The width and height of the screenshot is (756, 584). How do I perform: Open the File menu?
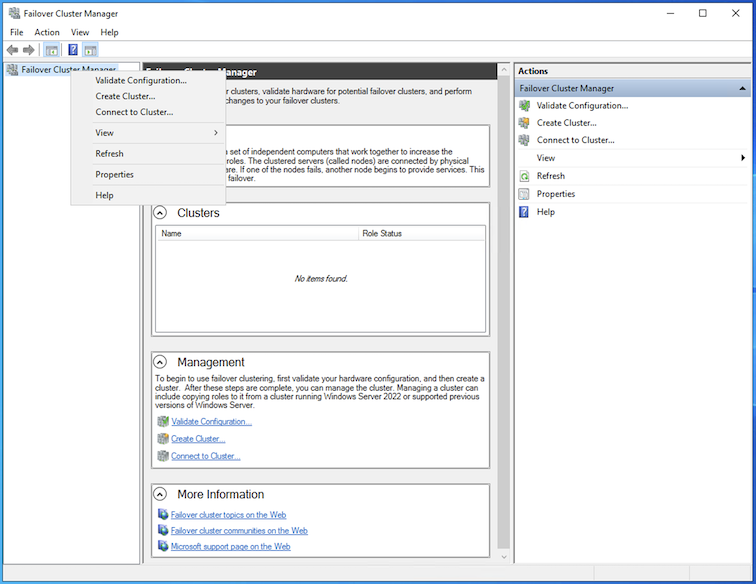tap(16, 32)
